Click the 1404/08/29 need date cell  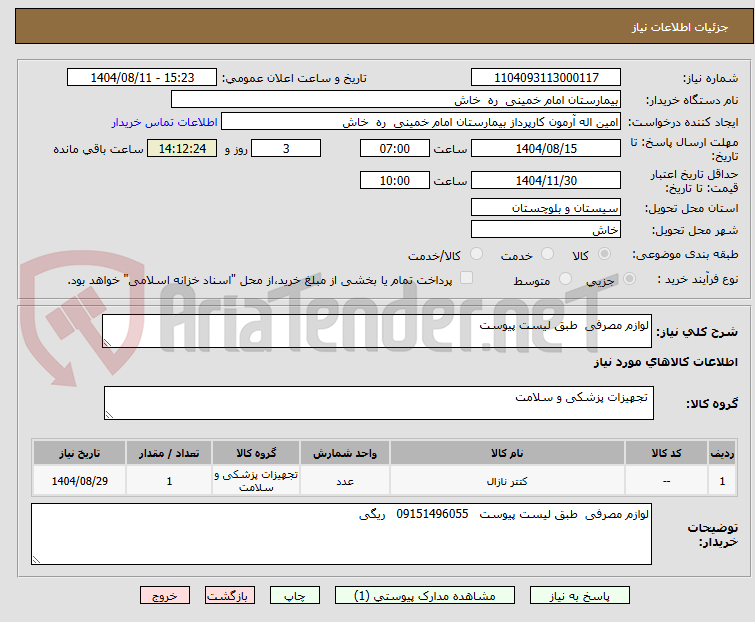tap(79, 481)
